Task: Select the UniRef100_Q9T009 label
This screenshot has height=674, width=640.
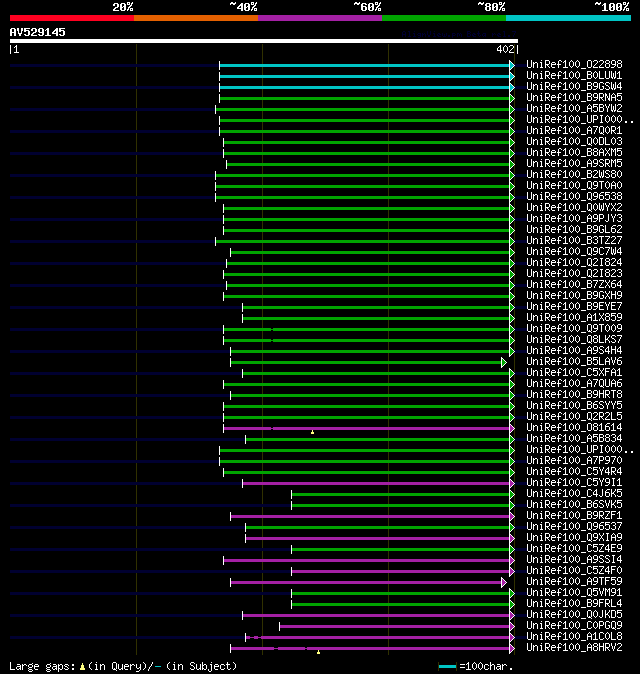Action: point(574,328)
